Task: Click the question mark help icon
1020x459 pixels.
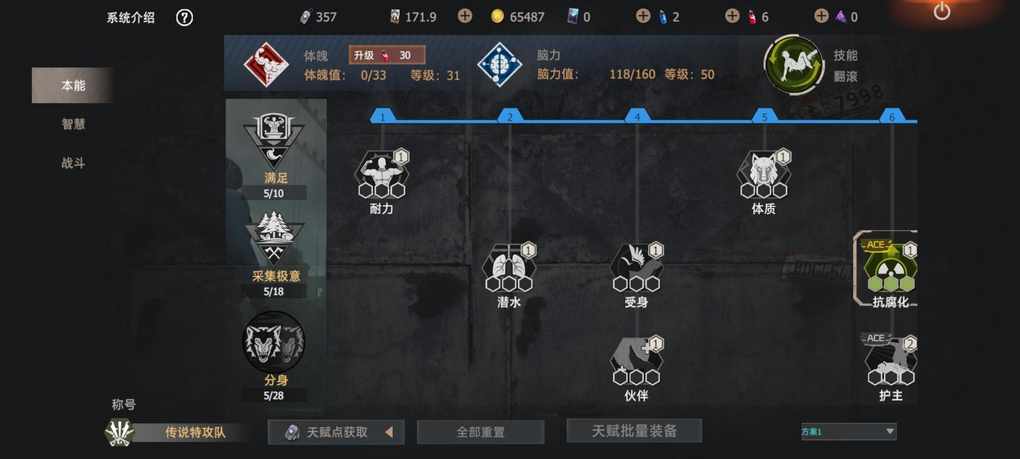Action: (184, 18)
